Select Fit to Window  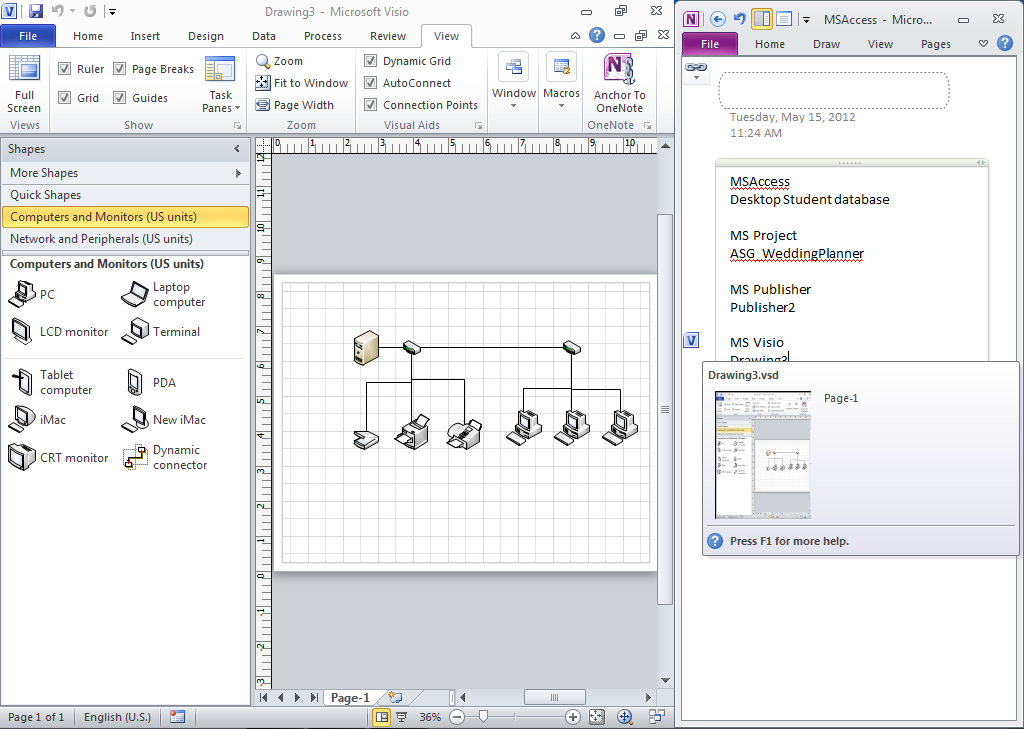tap(302, 83)
